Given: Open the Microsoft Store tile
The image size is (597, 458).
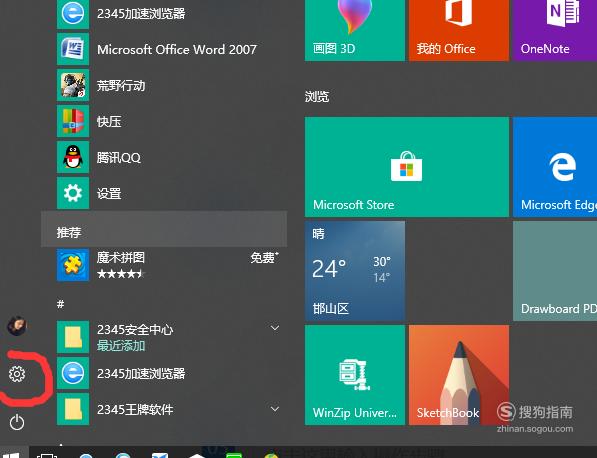Looking at the screenshot, I should [x=407, y=167].
